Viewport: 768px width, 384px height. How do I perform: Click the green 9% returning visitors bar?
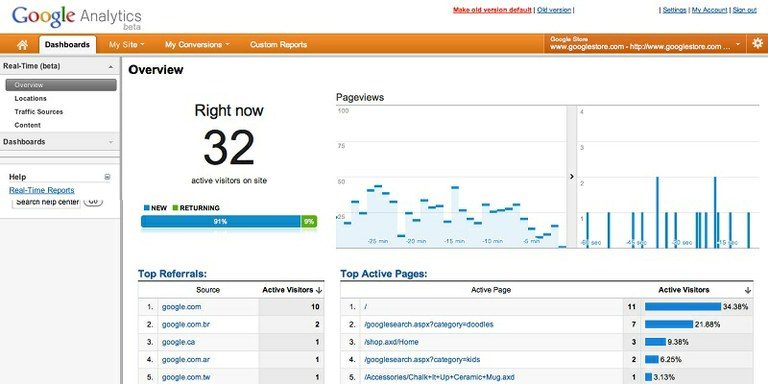point(309,221)
